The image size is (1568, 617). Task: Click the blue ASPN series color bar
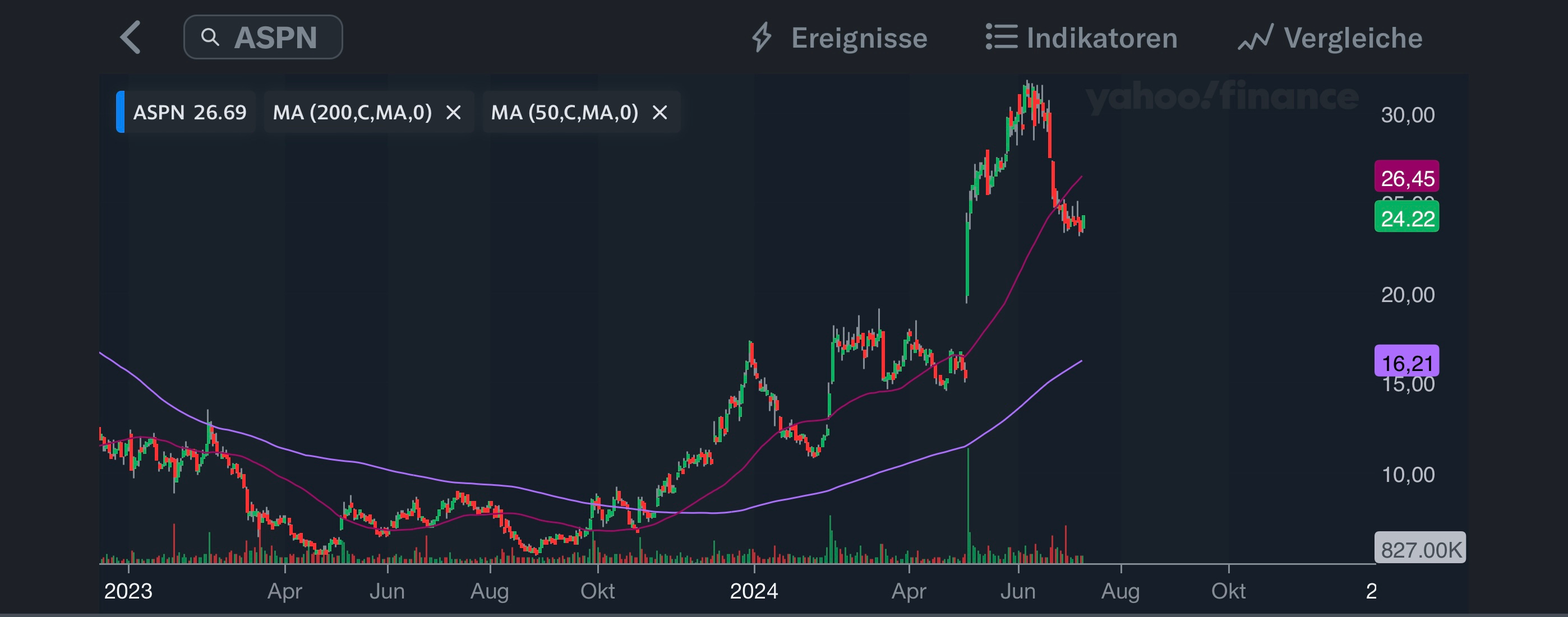[x=121, y=112]
